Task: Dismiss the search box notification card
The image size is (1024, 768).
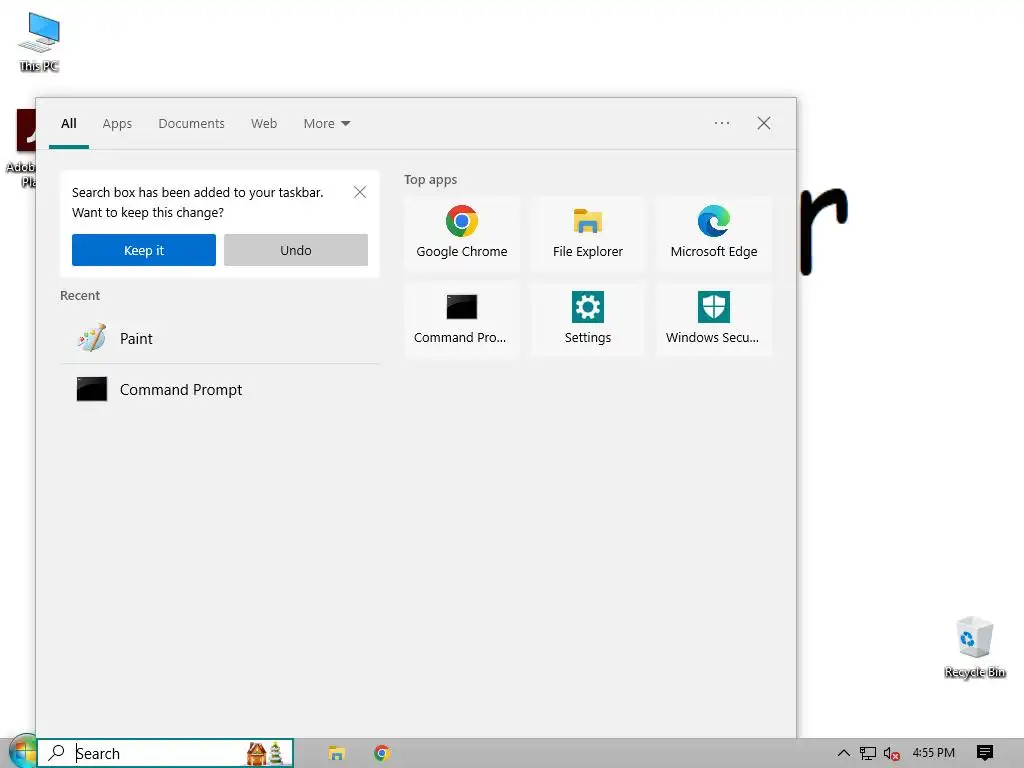Action: 360,192
